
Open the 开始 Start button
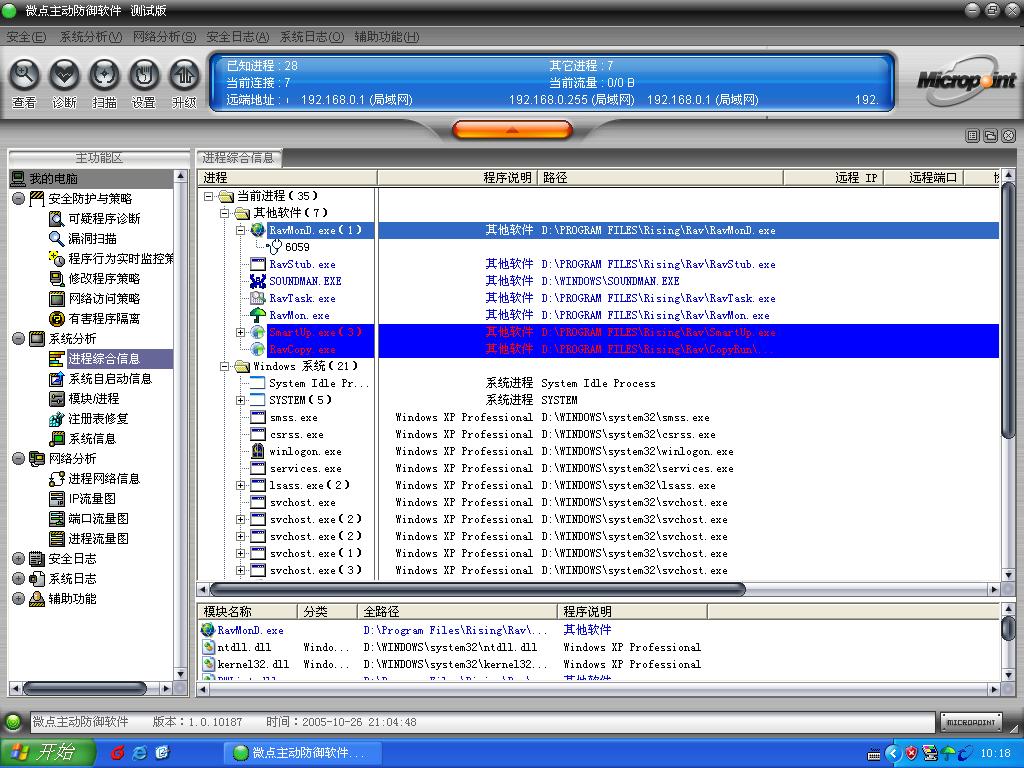(48, 753)
